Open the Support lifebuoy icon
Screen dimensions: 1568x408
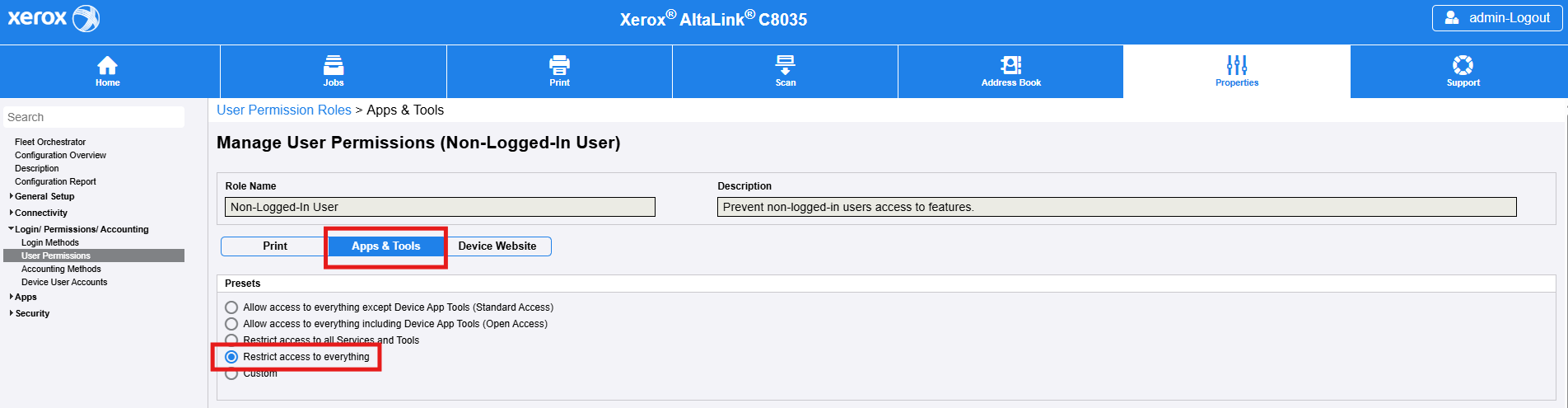click(1463, 65)
